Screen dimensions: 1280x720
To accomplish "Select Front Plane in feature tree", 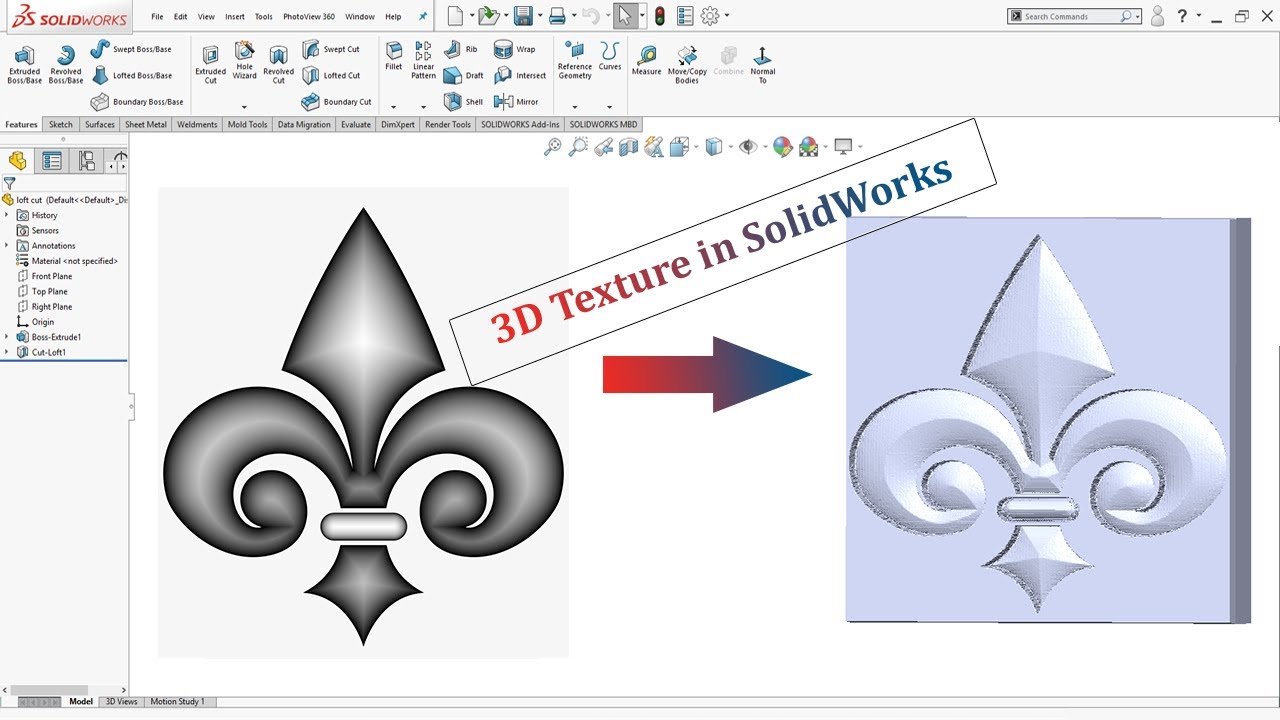I will (x=52, y=276).
